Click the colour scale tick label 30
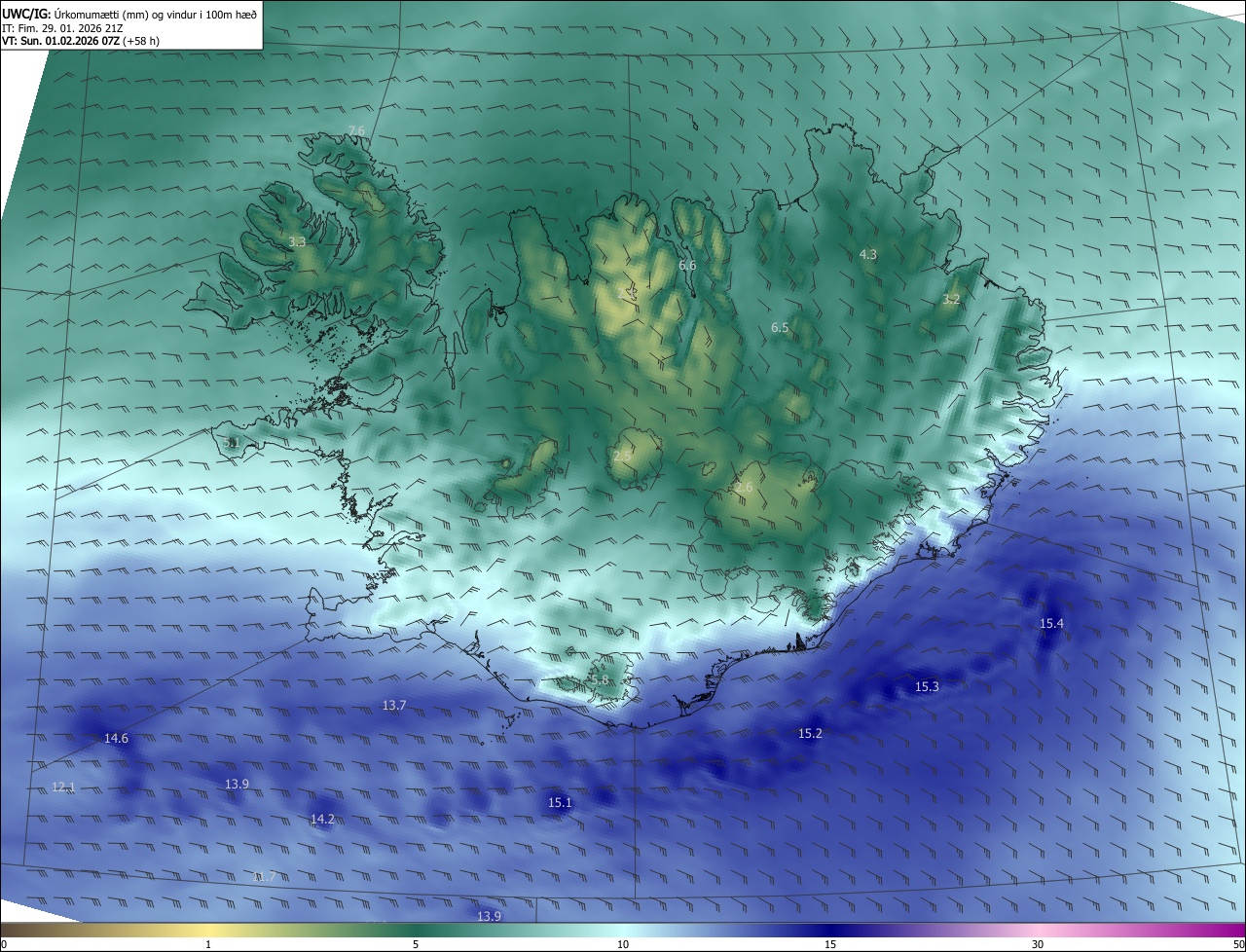The image size is (1246, 952). 1038,944
